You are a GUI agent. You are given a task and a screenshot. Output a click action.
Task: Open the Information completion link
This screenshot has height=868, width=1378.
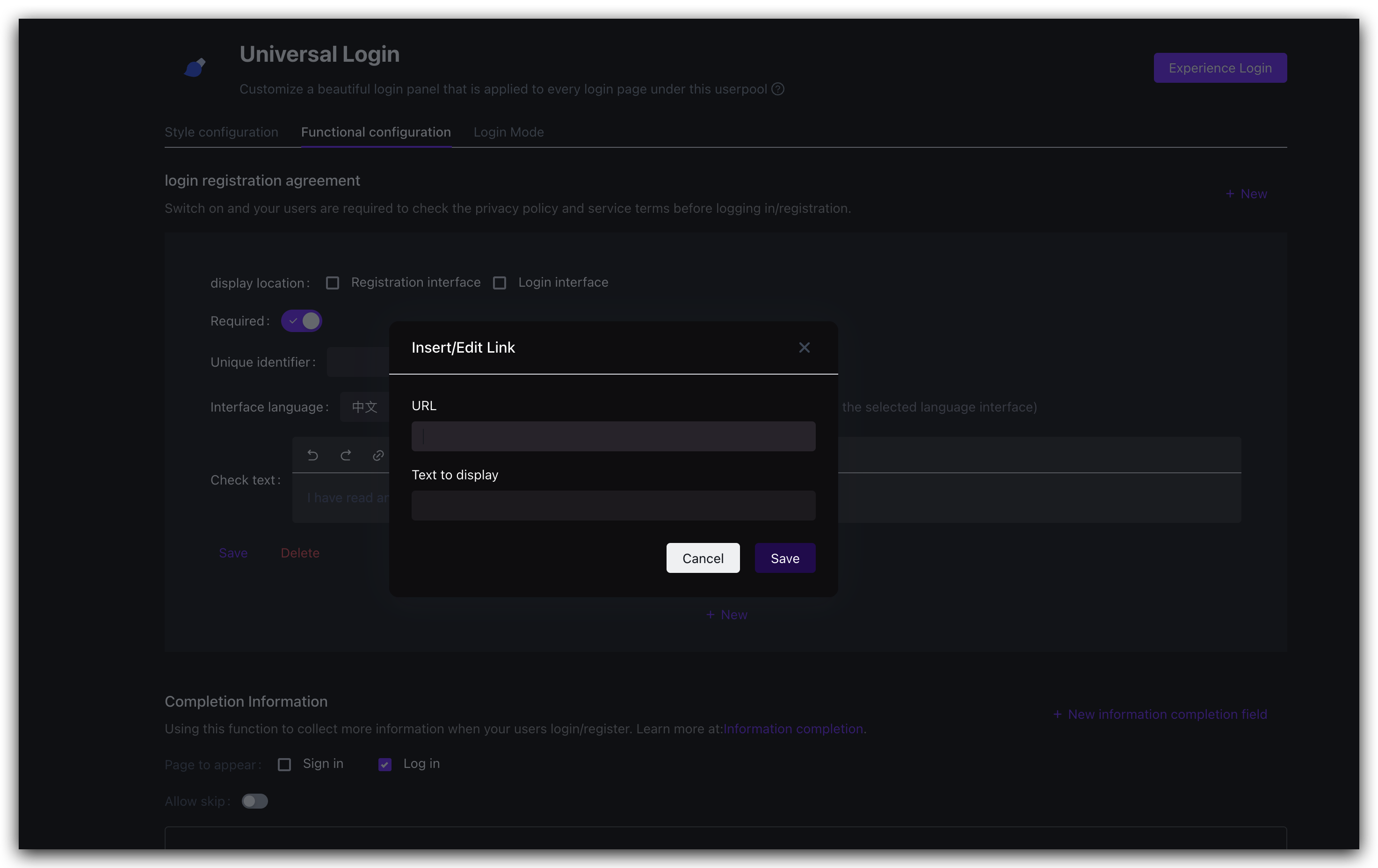coord(793,729)
